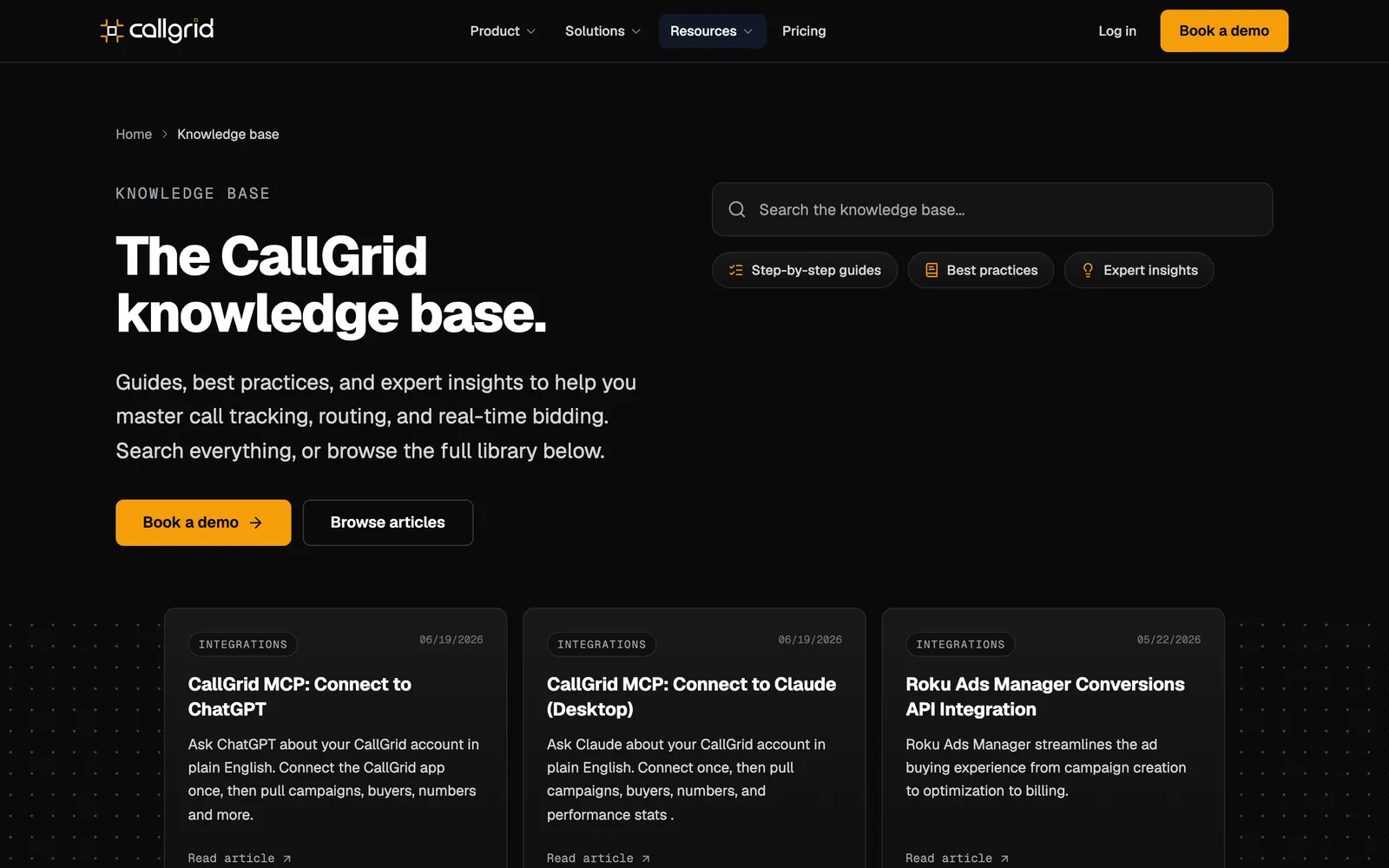
Task: Click the Integrations tag on Roku card
Action: tap(960, 644)
